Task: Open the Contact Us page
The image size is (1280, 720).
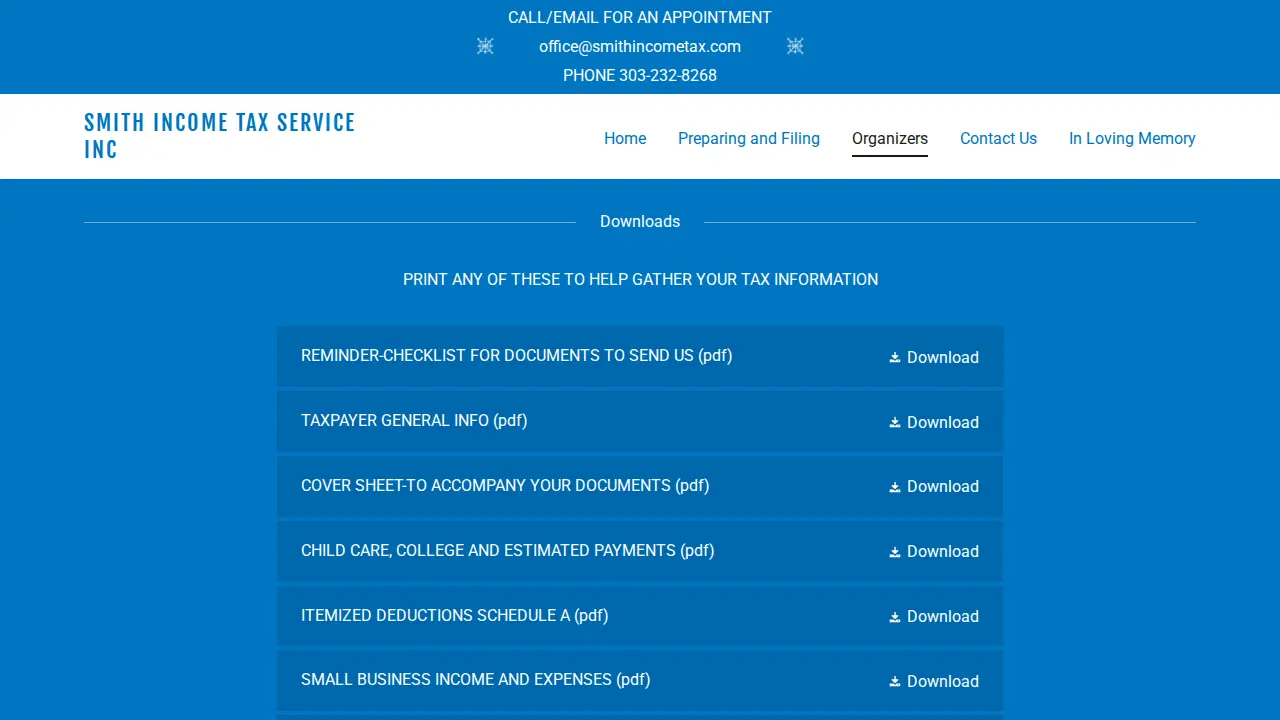Action: coord(998,139)
